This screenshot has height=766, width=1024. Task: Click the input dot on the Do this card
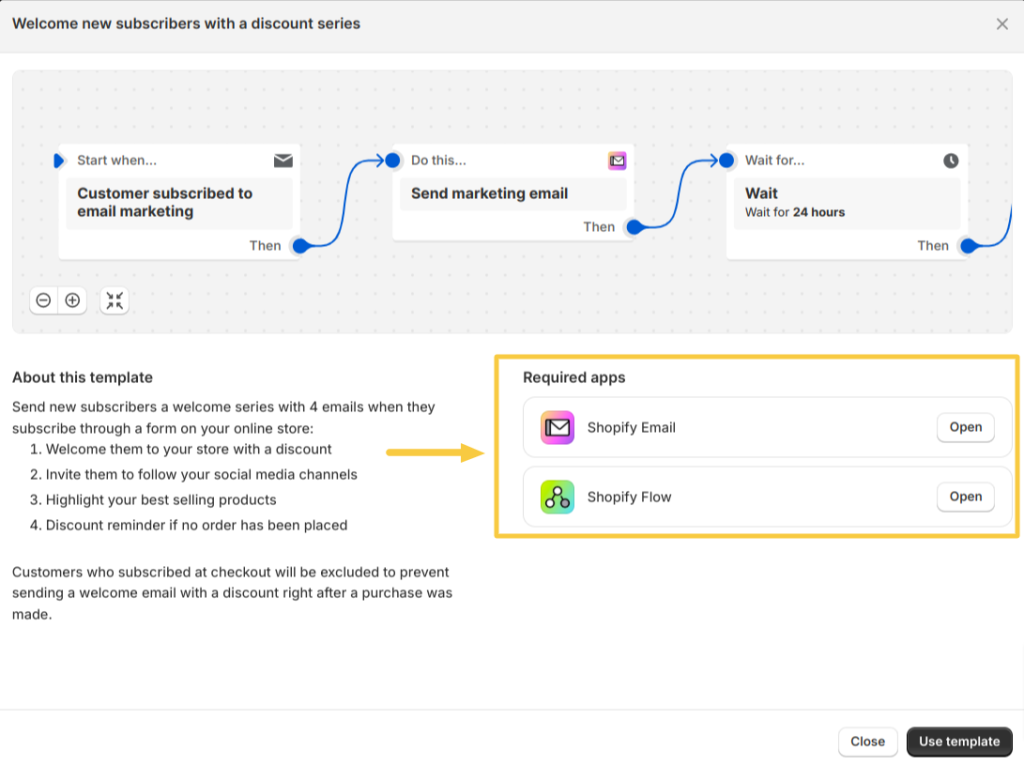tap(392, 161)
